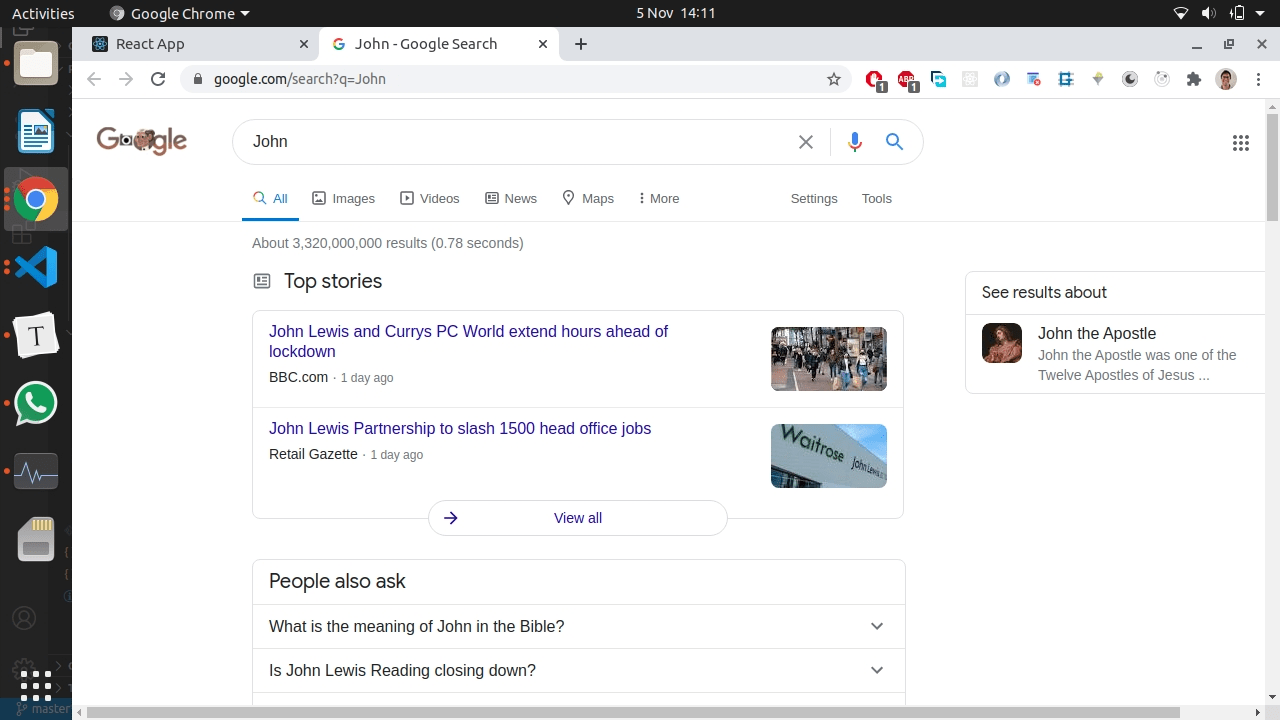This screenshot has height=720, width=1280.
Task: Click the 'View all' top stories button
Action: (578, 518)
